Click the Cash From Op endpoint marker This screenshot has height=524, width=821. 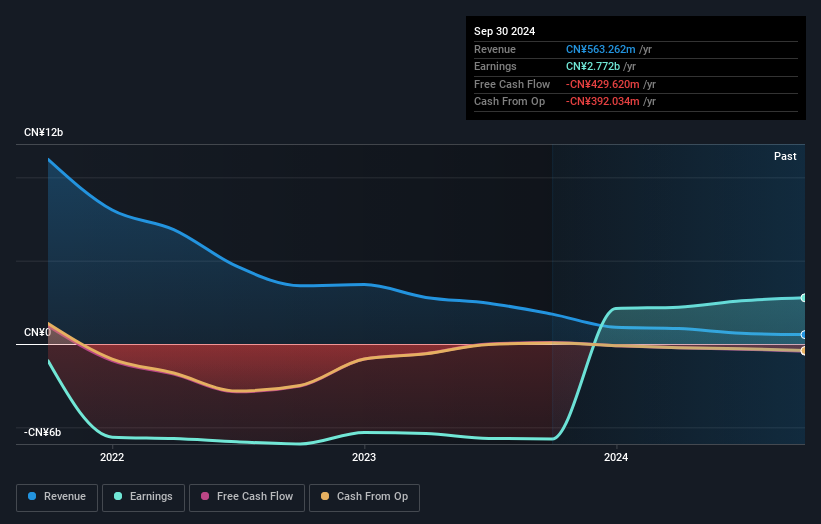click(x=804, y=351)
